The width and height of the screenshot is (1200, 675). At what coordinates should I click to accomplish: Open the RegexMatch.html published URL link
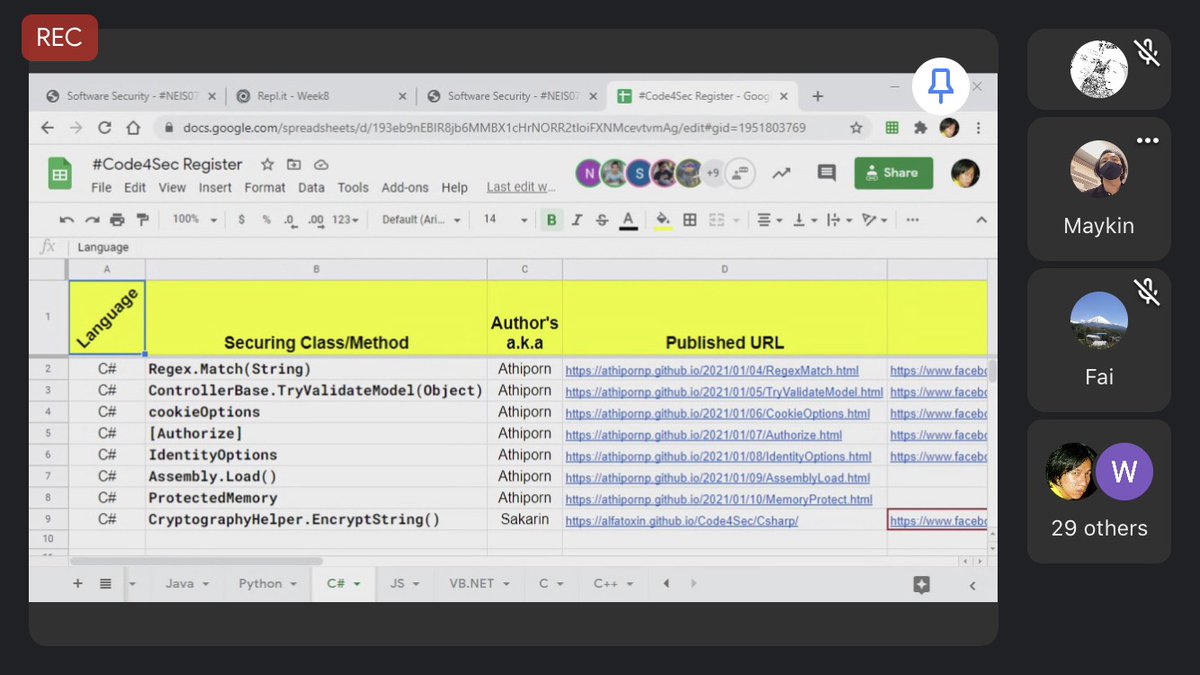(712, 370)
